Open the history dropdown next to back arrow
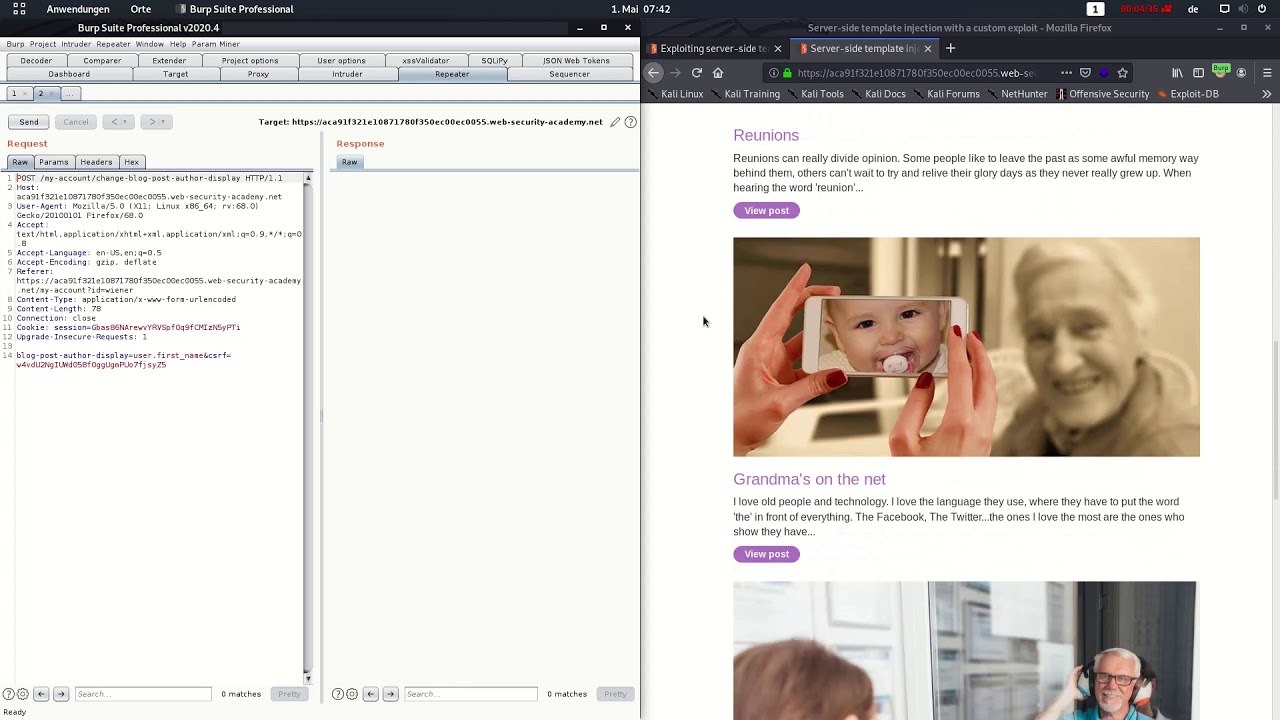This screenshot has width=1280, height=720. (125, 122)
